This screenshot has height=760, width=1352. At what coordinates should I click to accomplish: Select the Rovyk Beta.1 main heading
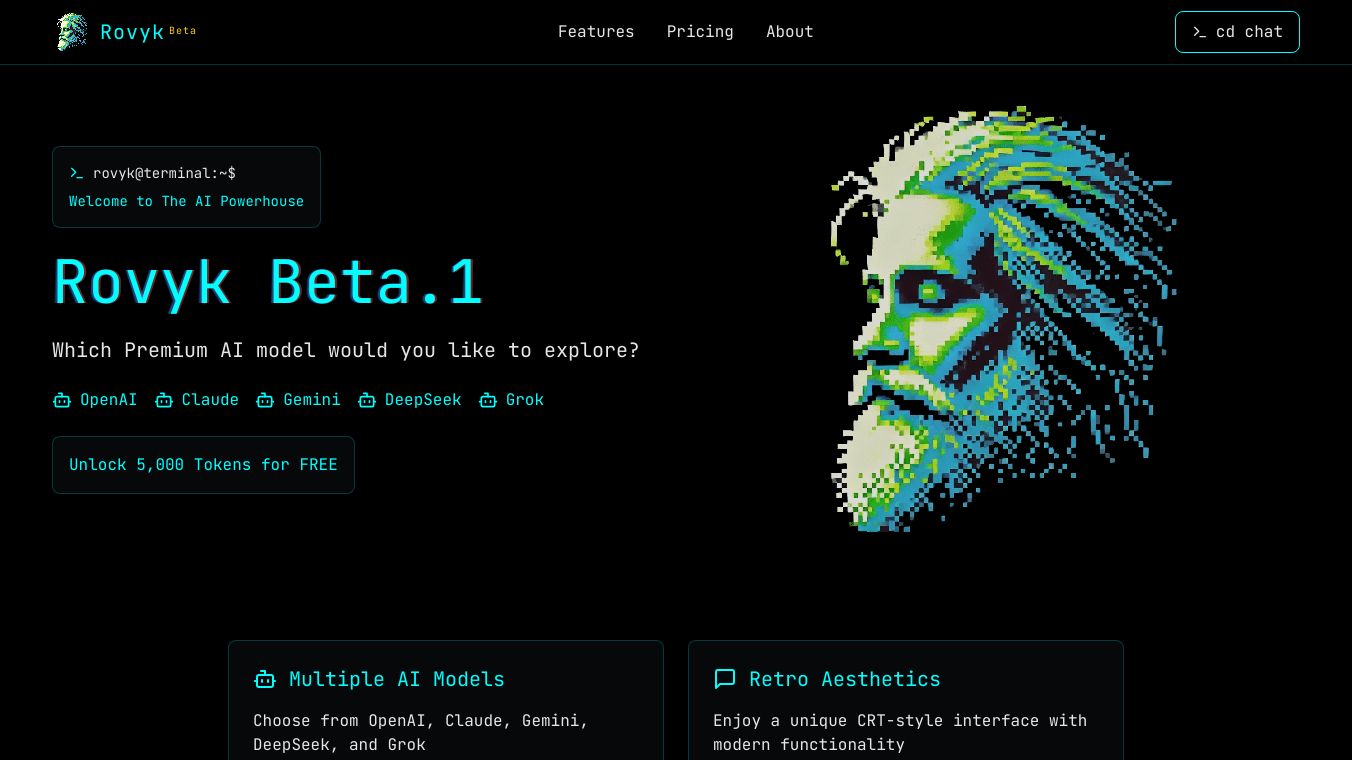click(268, 283)
